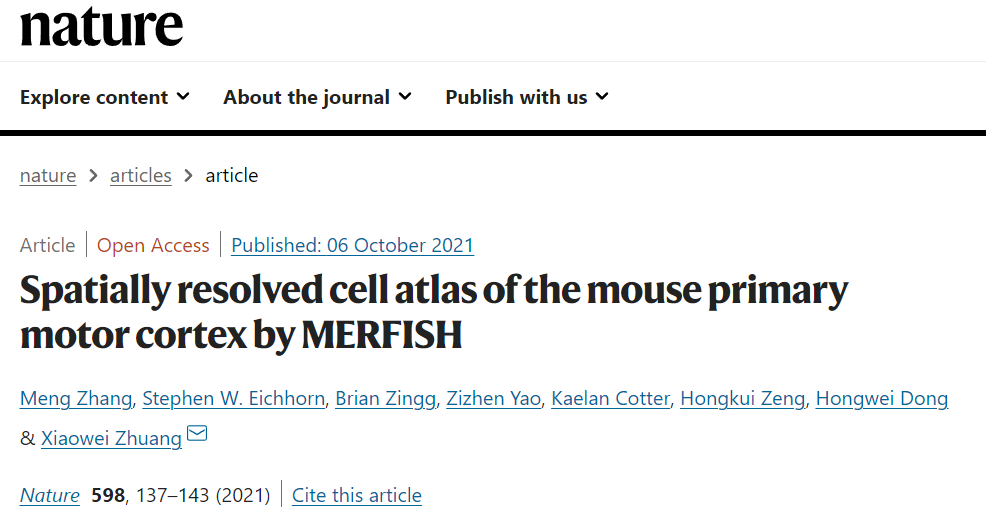Select author Hongkui Zeng
Screen dimensions: 986x521
tap(743, 398)
